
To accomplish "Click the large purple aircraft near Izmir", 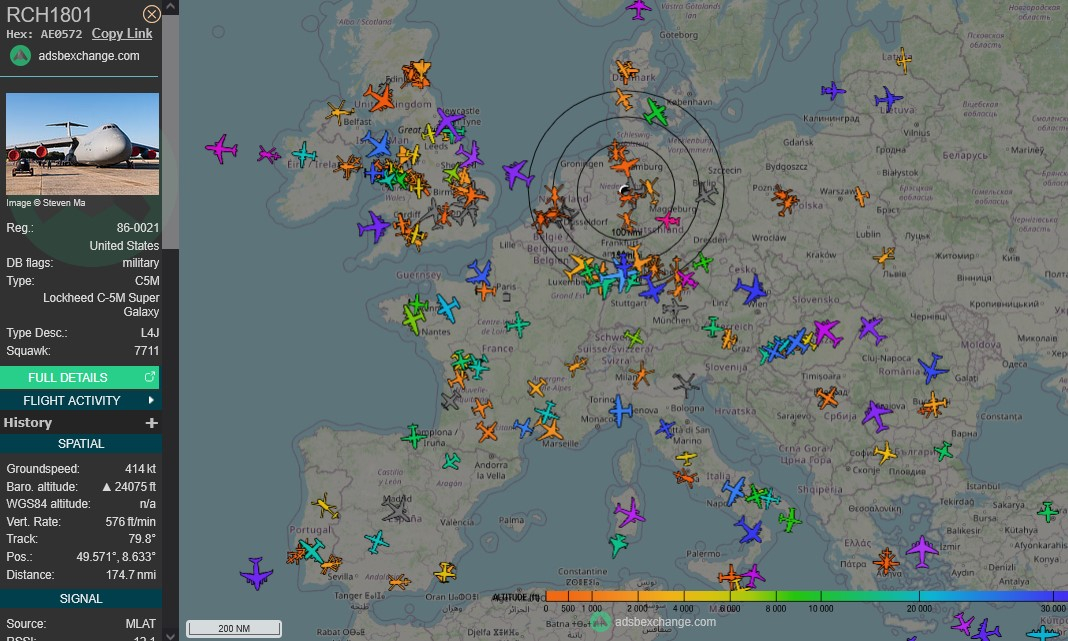I will 922,549.
